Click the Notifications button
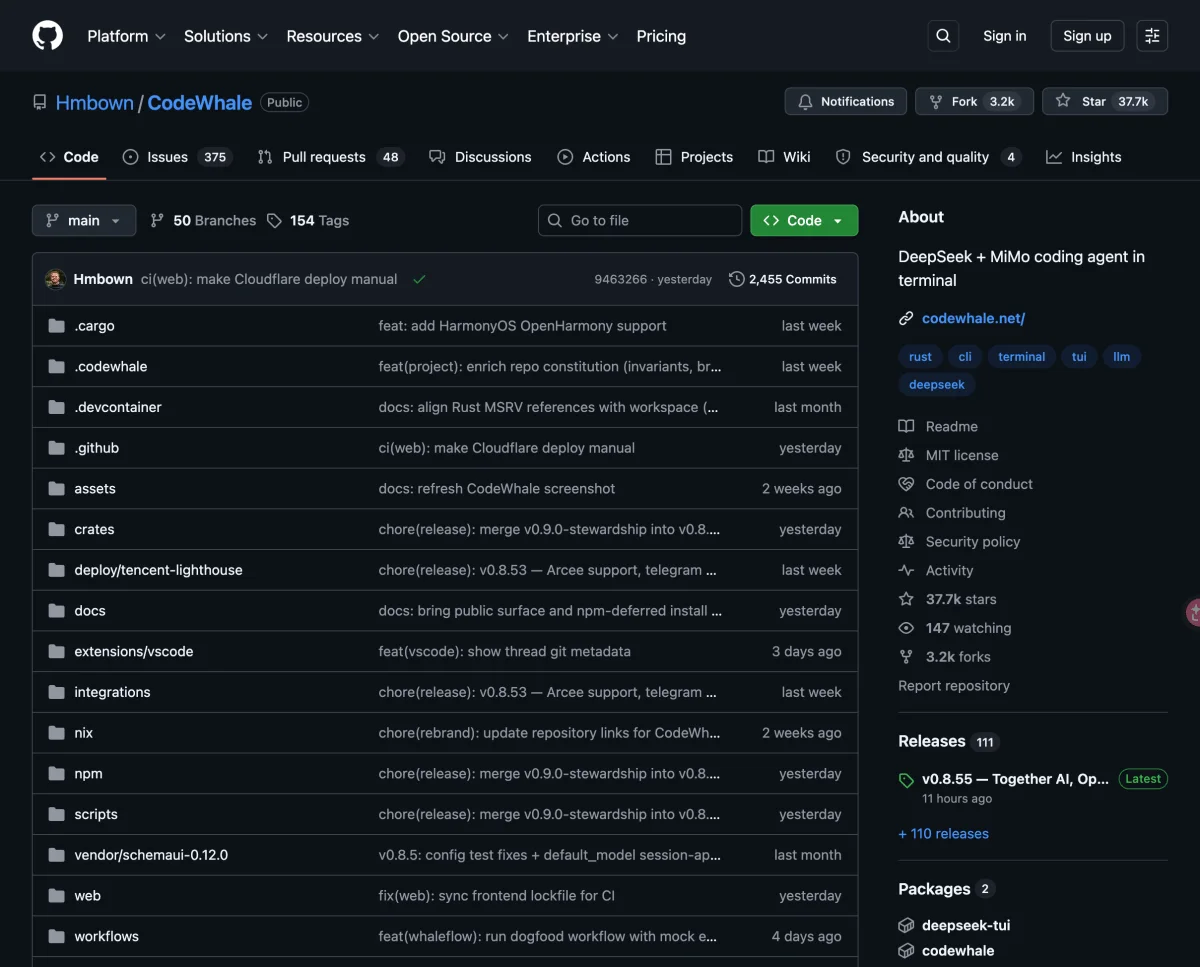Viewport: 1200px width, 967px height. coord(846,102)
